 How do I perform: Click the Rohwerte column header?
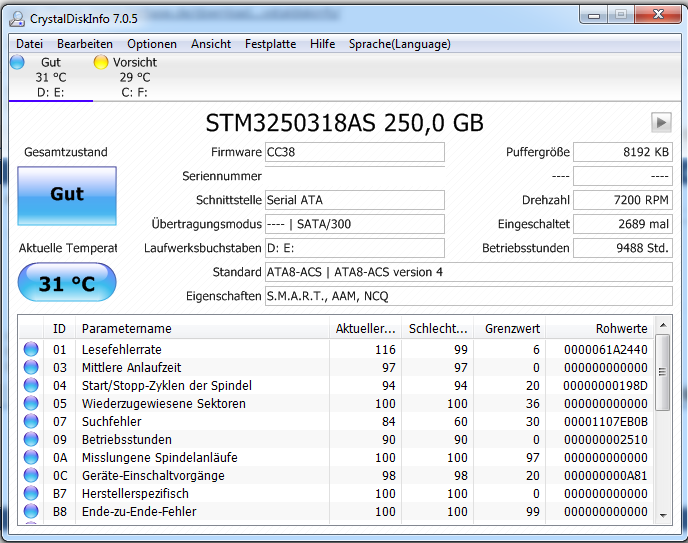tap(600, 329)
